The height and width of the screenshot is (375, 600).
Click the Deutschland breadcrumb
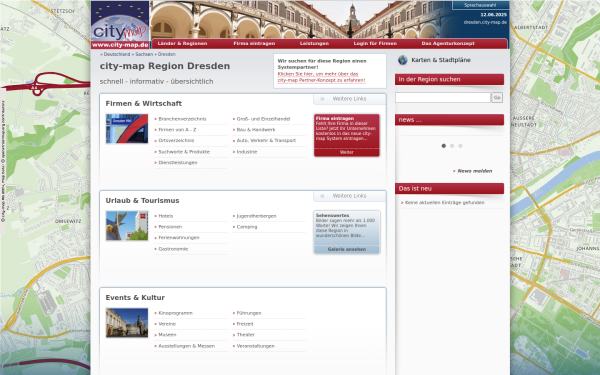117,54
